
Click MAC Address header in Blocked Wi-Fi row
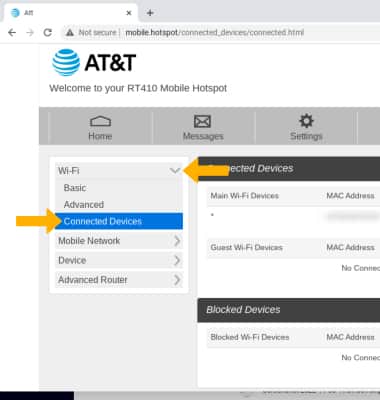pyautogui.click(x=350, y=337)
